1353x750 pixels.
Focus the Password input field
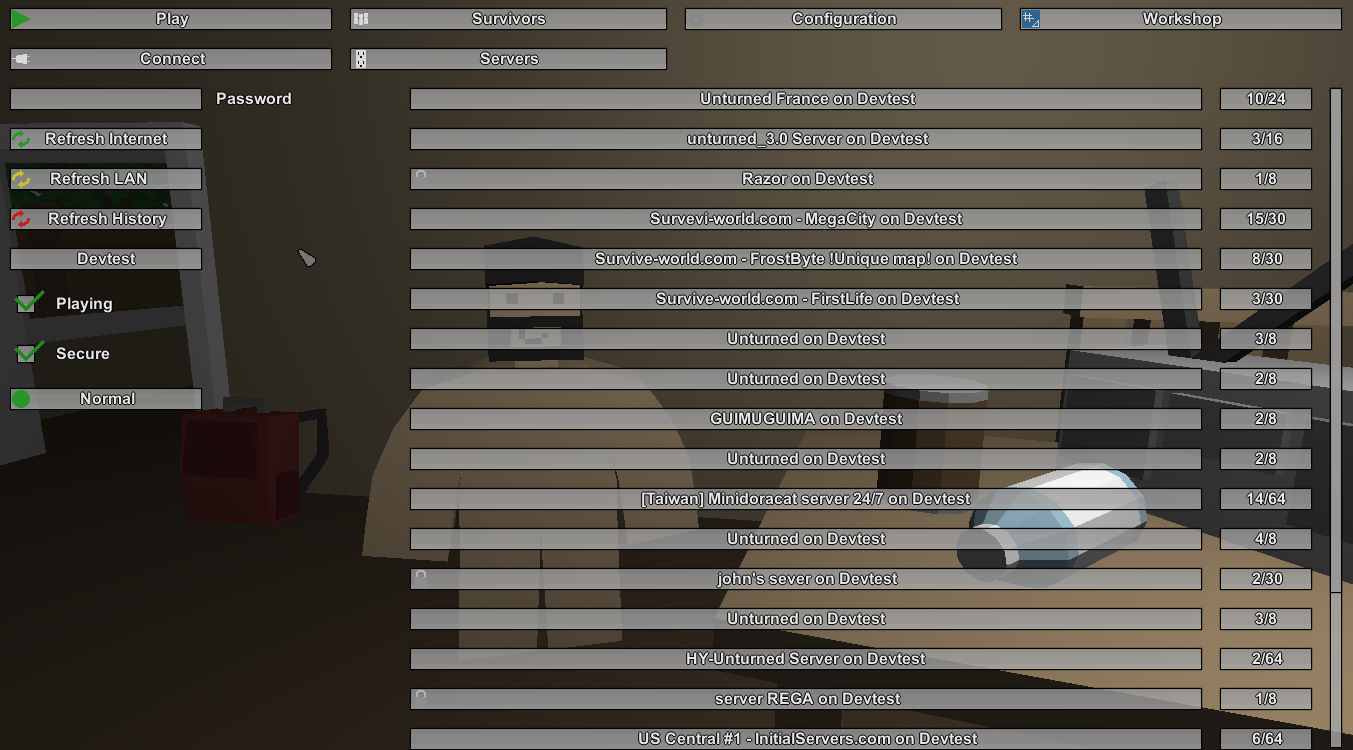[106, 99]
